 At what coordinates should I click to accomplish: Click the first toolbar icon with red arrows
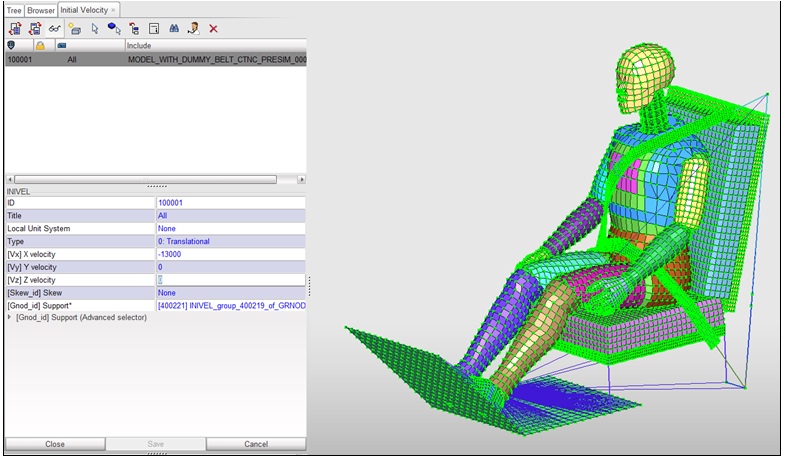tap(14, 29)
